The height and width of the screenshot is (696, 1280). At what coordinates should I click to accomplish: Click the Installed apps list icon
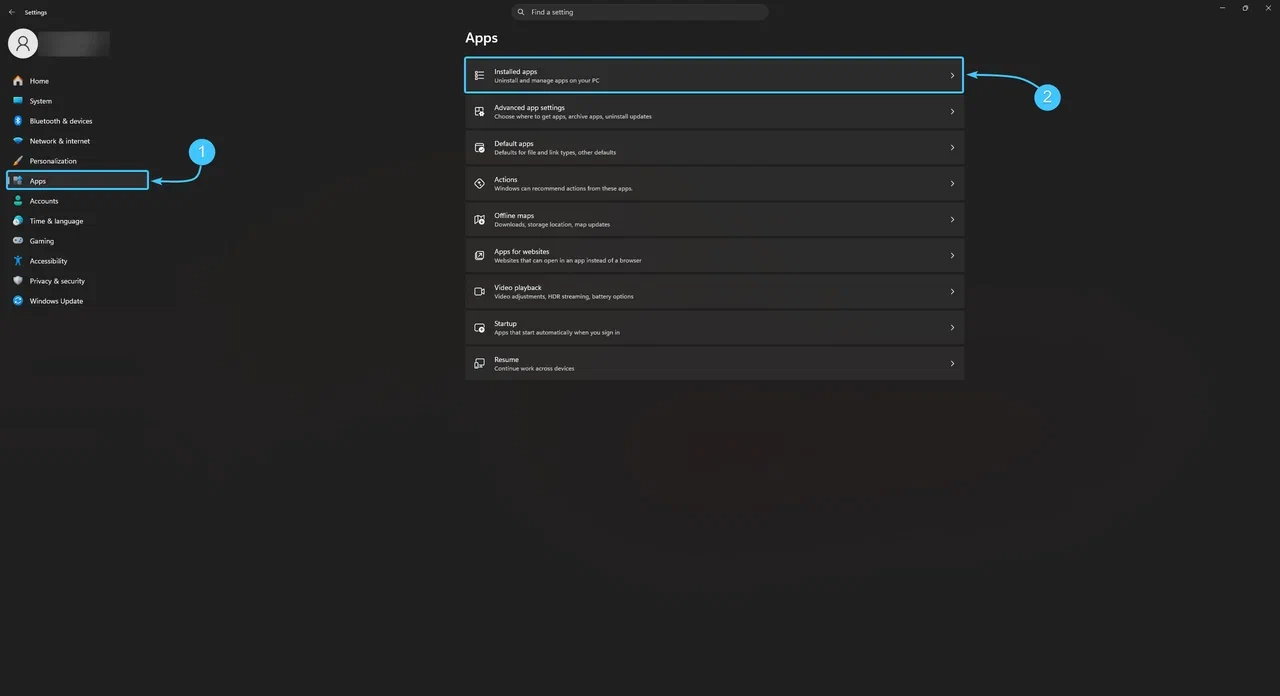point(479,76)
